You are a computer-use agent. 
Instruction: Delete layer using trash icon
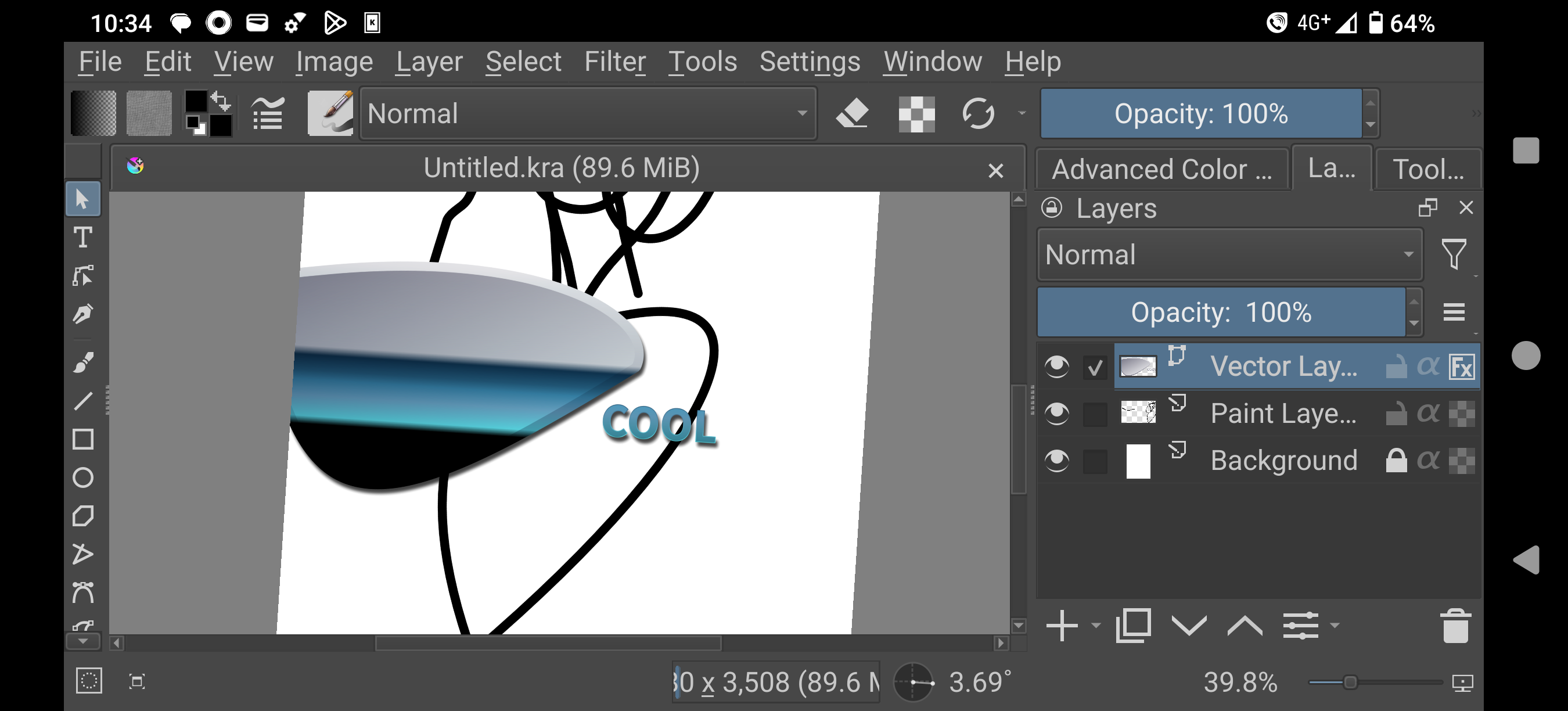coord(1455,626)
